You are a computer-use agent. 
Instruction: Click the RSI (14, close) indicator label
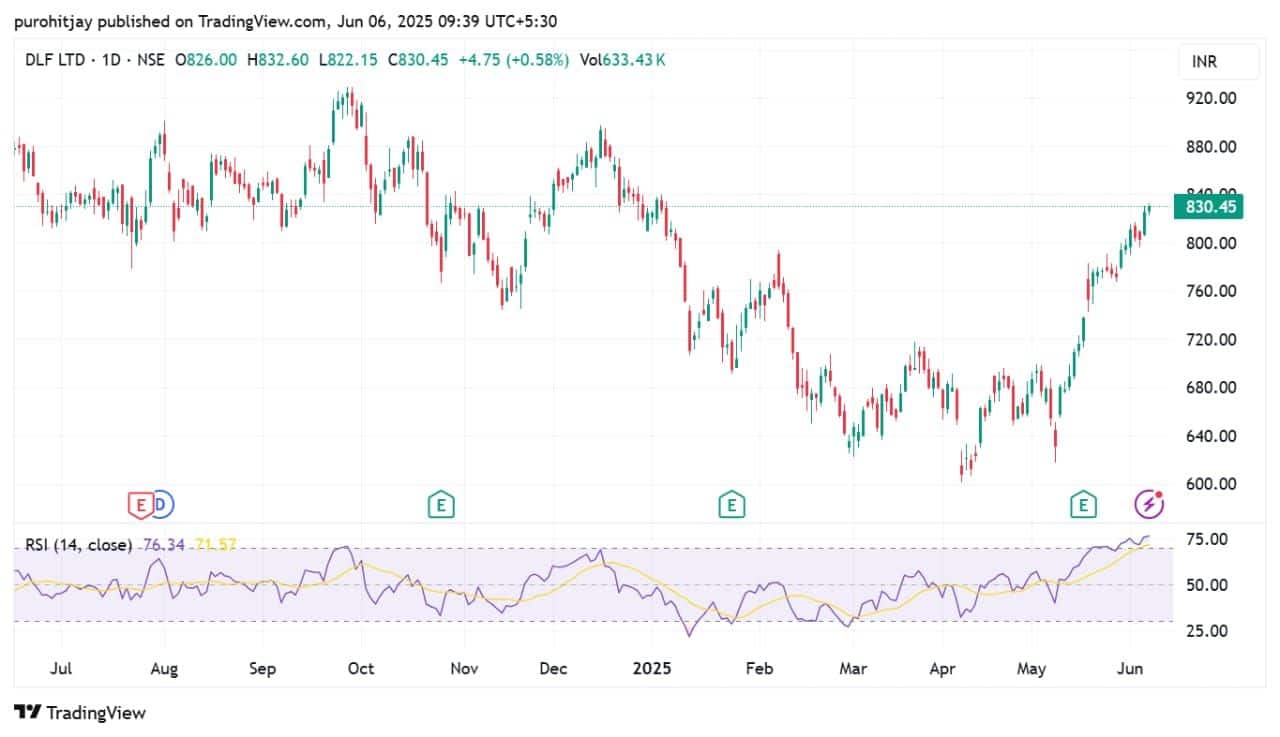79,545
